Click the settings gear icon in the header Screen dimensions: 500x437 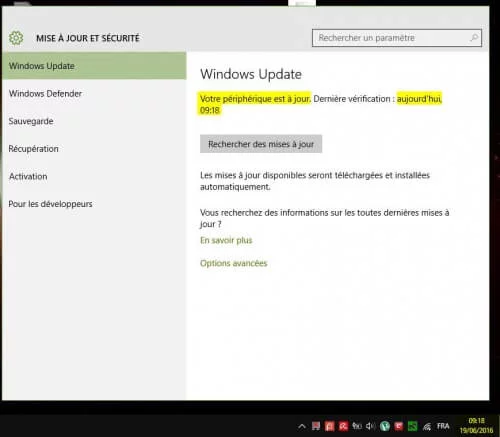point(16,38)
